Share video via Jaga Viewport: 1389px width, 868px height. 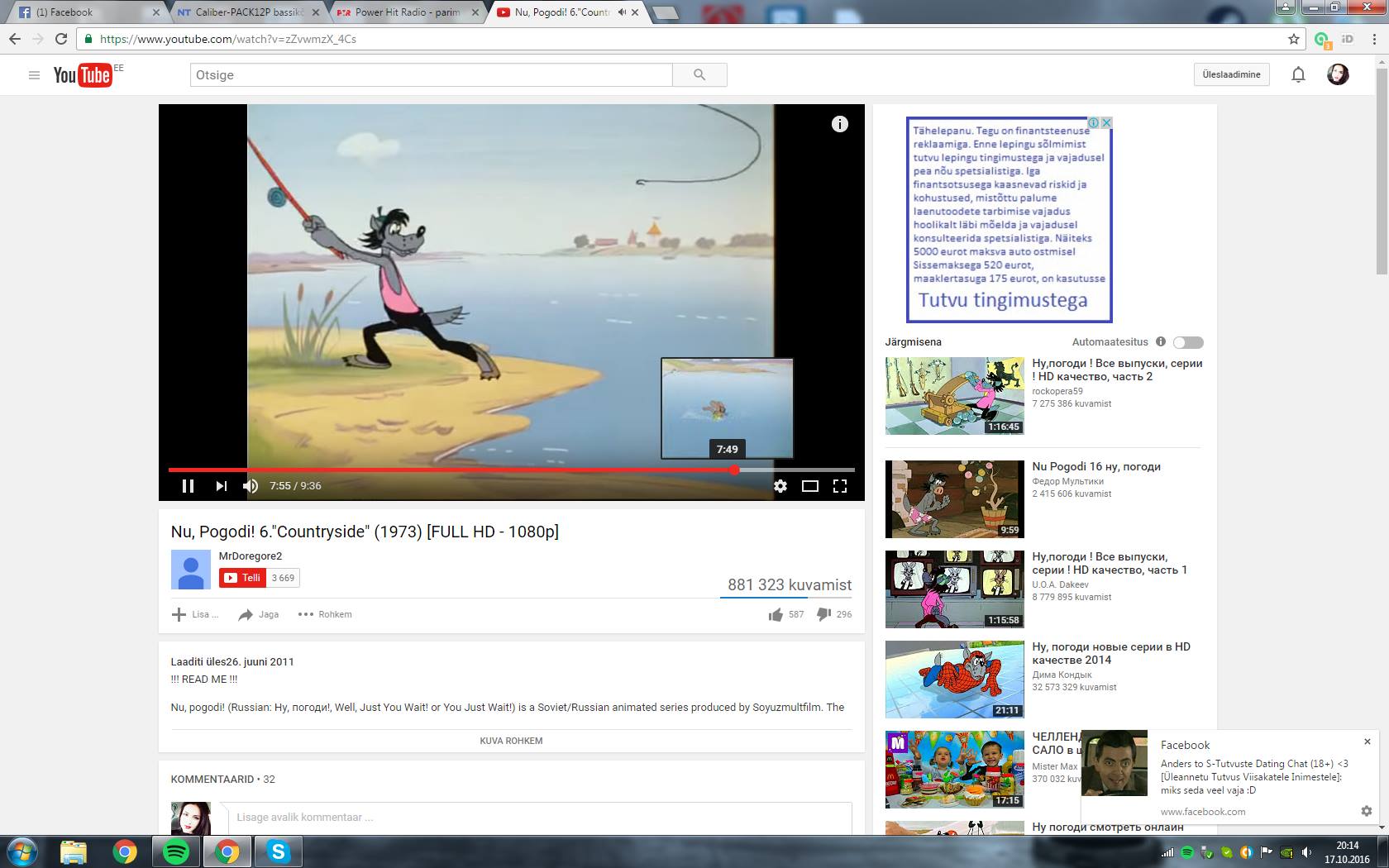(258, 614)
